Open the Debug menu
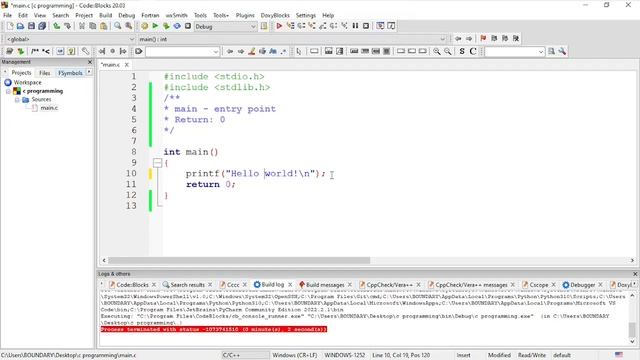 point(127,15)
